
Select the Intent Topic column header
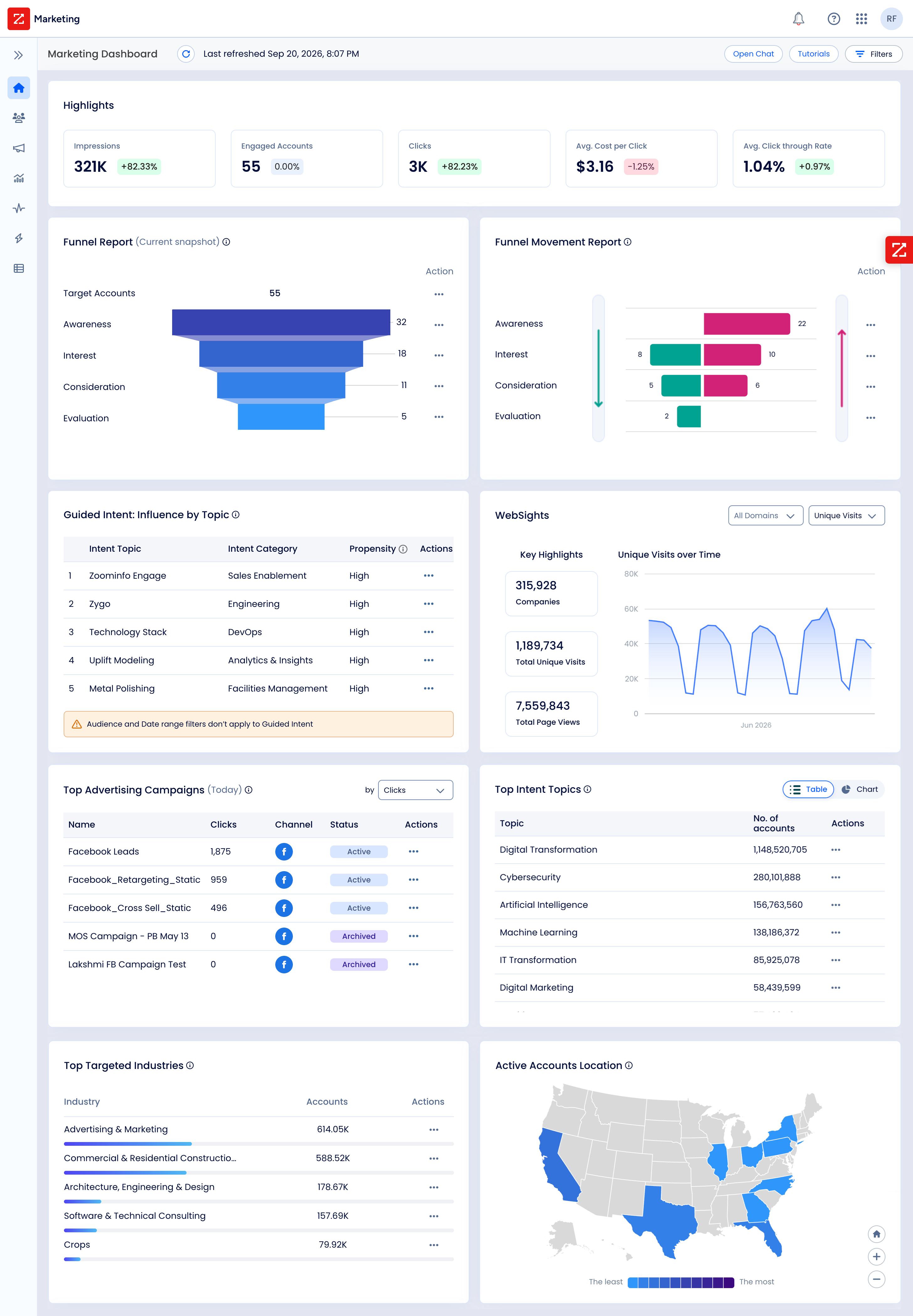115,549
